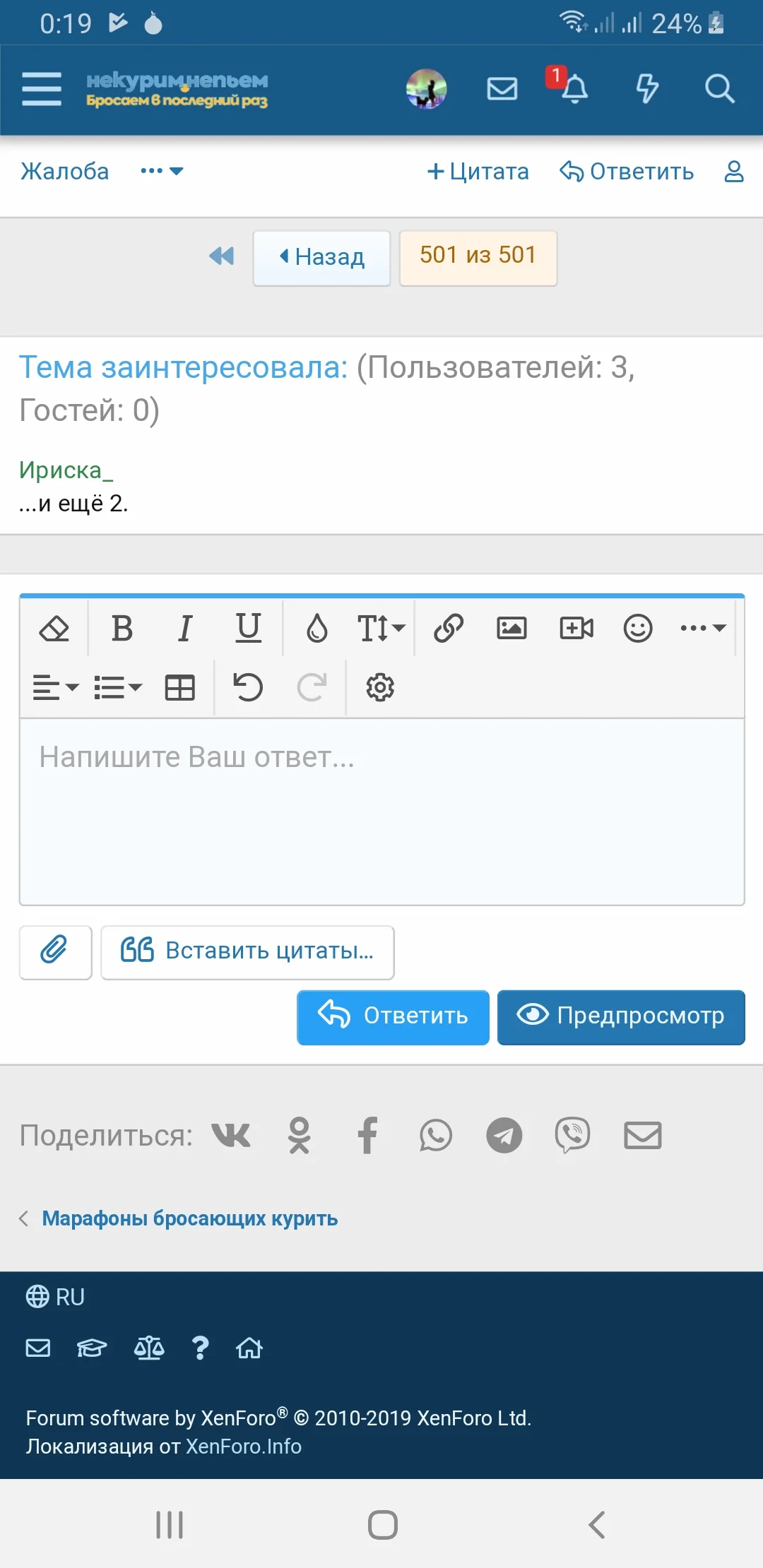This screenshot has width=763, height=1568.
Task: Attach a file with paperclip button
Action: tap(56, 952)
